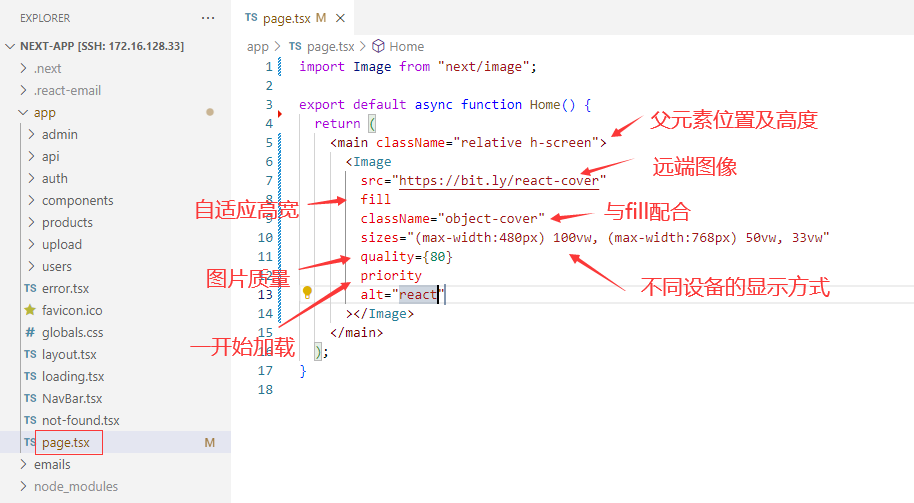Click on the 'return' keyword
914x503 pixels.
coord(337,124)
